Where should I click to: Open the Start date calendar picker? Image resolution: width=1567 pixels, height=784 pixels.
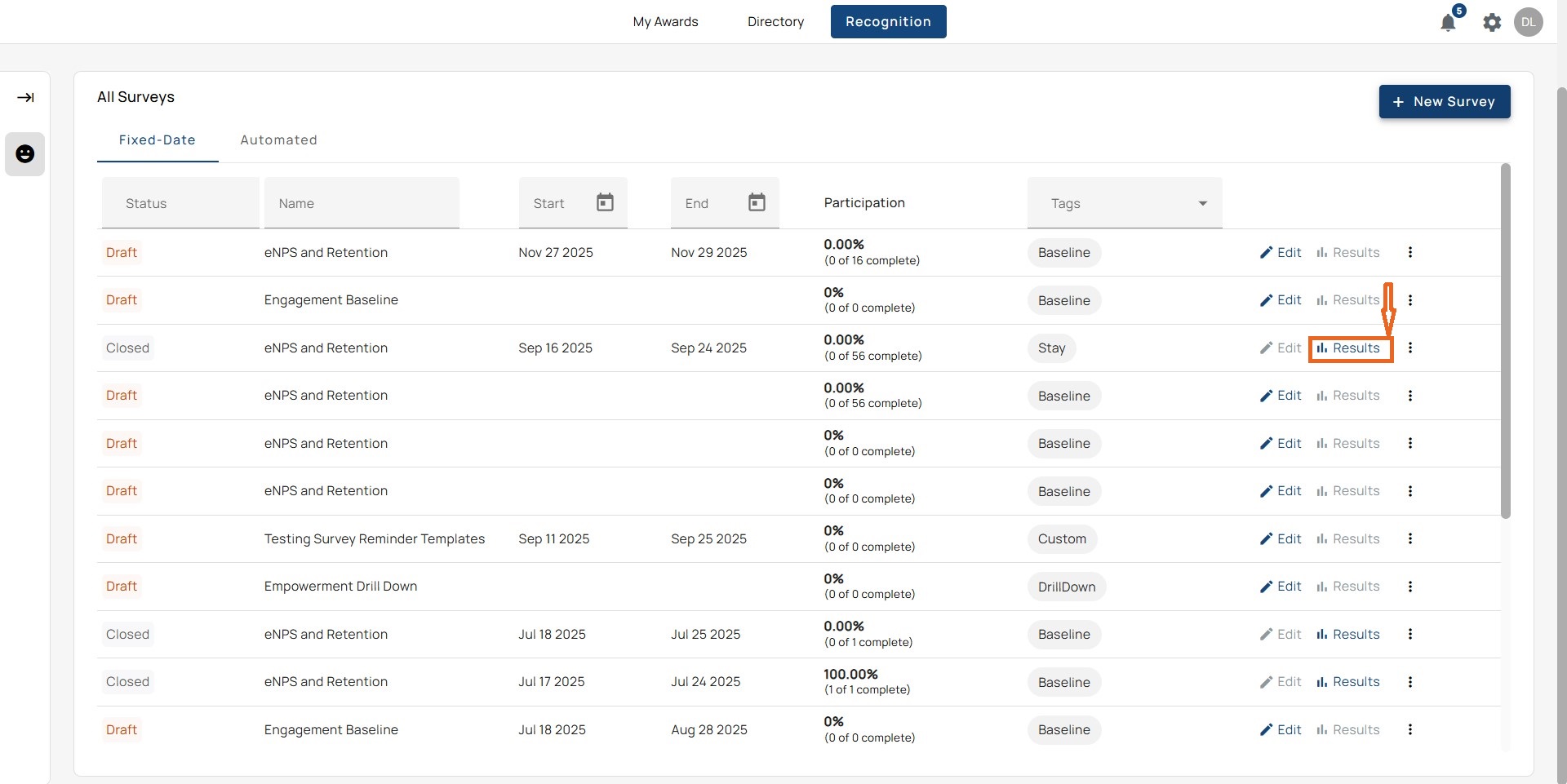click(605, 202)
